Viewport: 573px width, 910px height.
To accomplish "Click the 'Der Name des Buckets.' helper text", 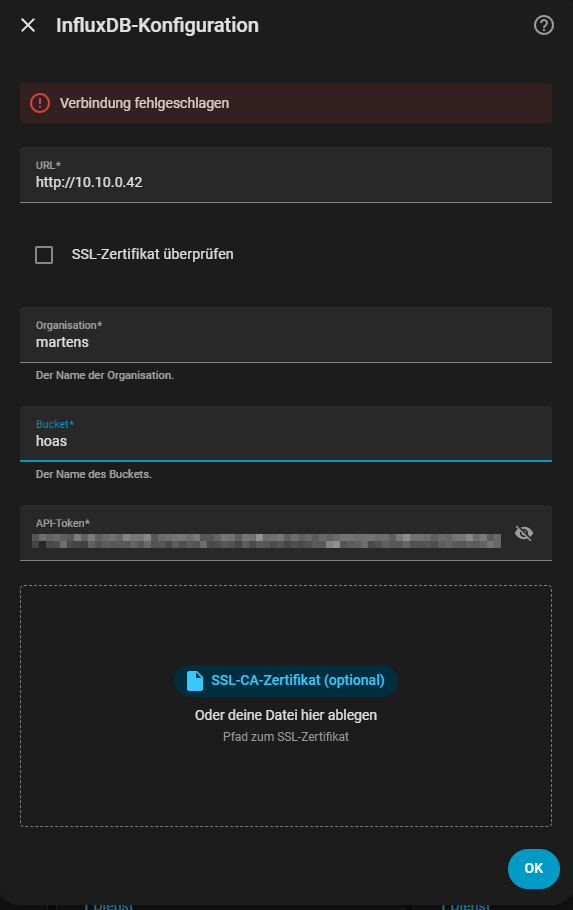I will tap(93, 474).
